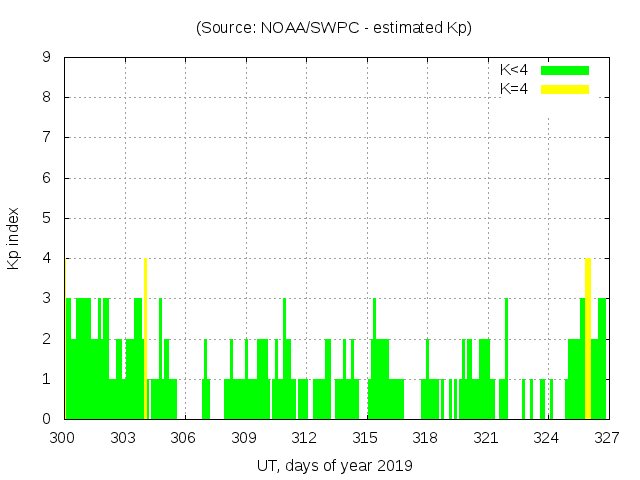Click the 'UT, days of year 2019' label

(x=334, y=465)
